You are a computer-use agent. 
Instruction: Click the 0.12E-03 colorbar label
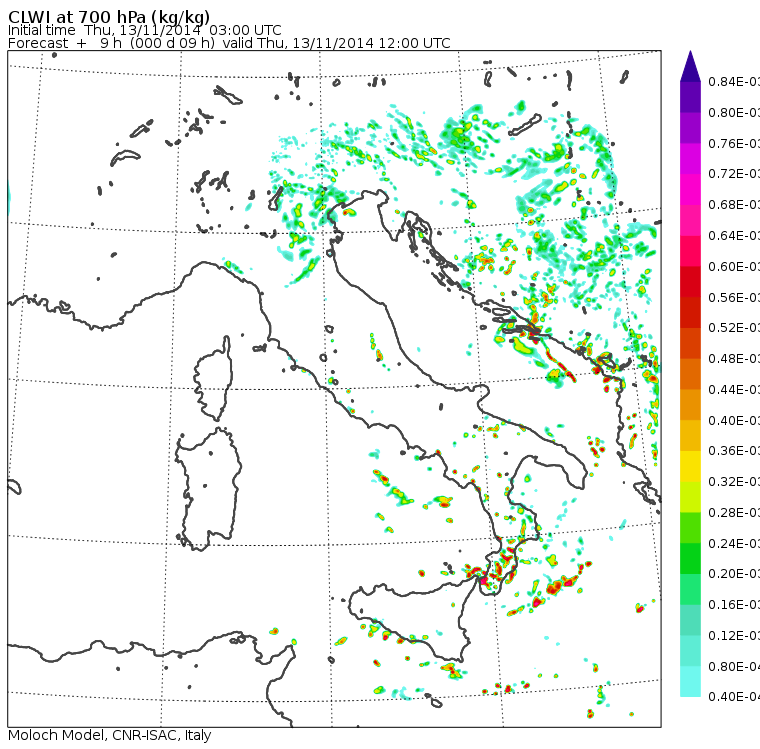pos(734,636)
